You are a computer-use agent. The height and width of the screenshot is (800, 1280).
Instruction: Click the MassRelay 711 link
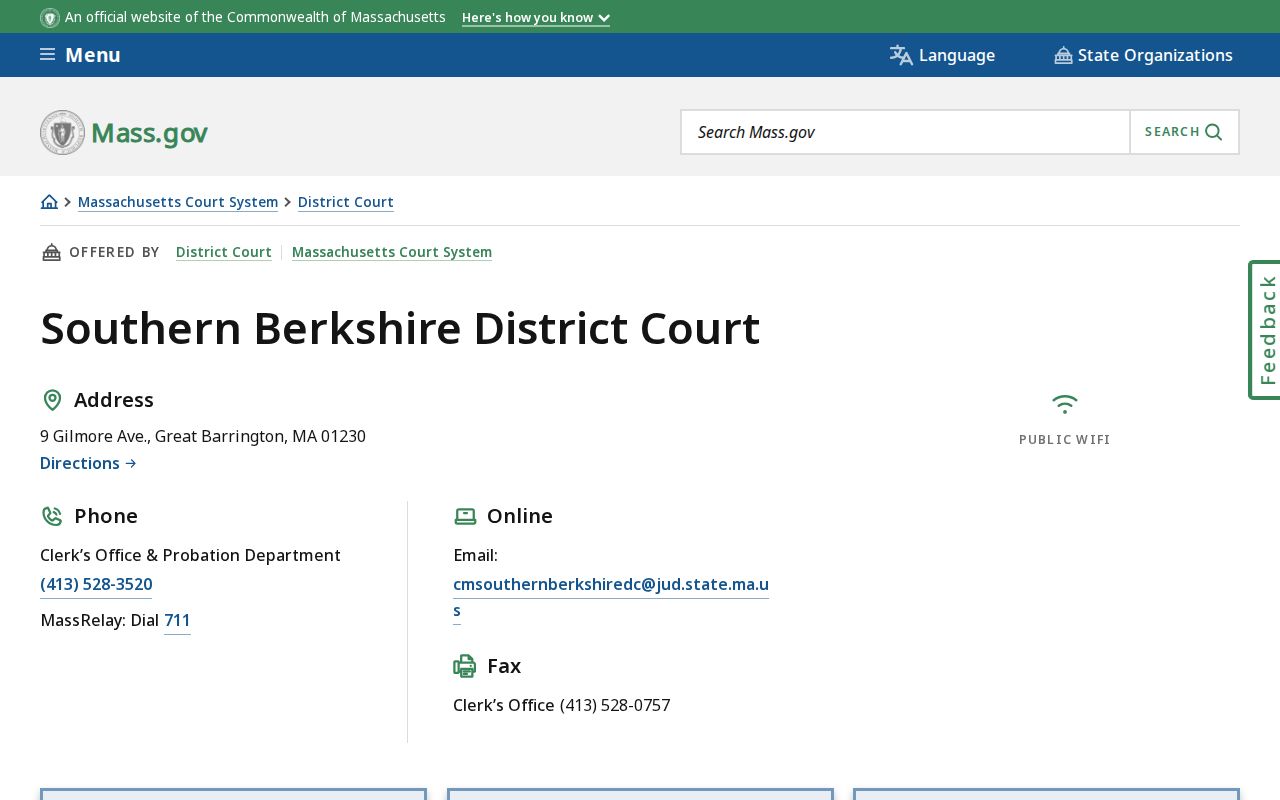click(x=177, y=620)
